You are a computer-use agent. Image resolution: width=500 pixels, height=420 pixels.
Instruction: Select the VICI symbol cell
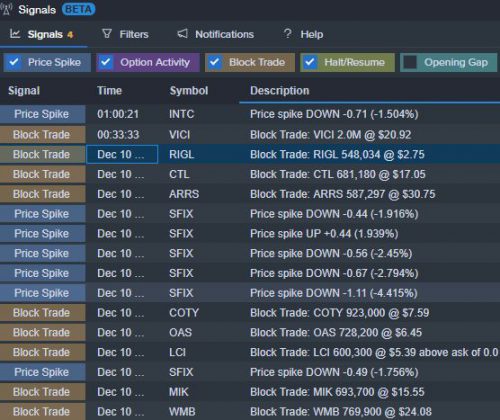click(x=179, y=135)
